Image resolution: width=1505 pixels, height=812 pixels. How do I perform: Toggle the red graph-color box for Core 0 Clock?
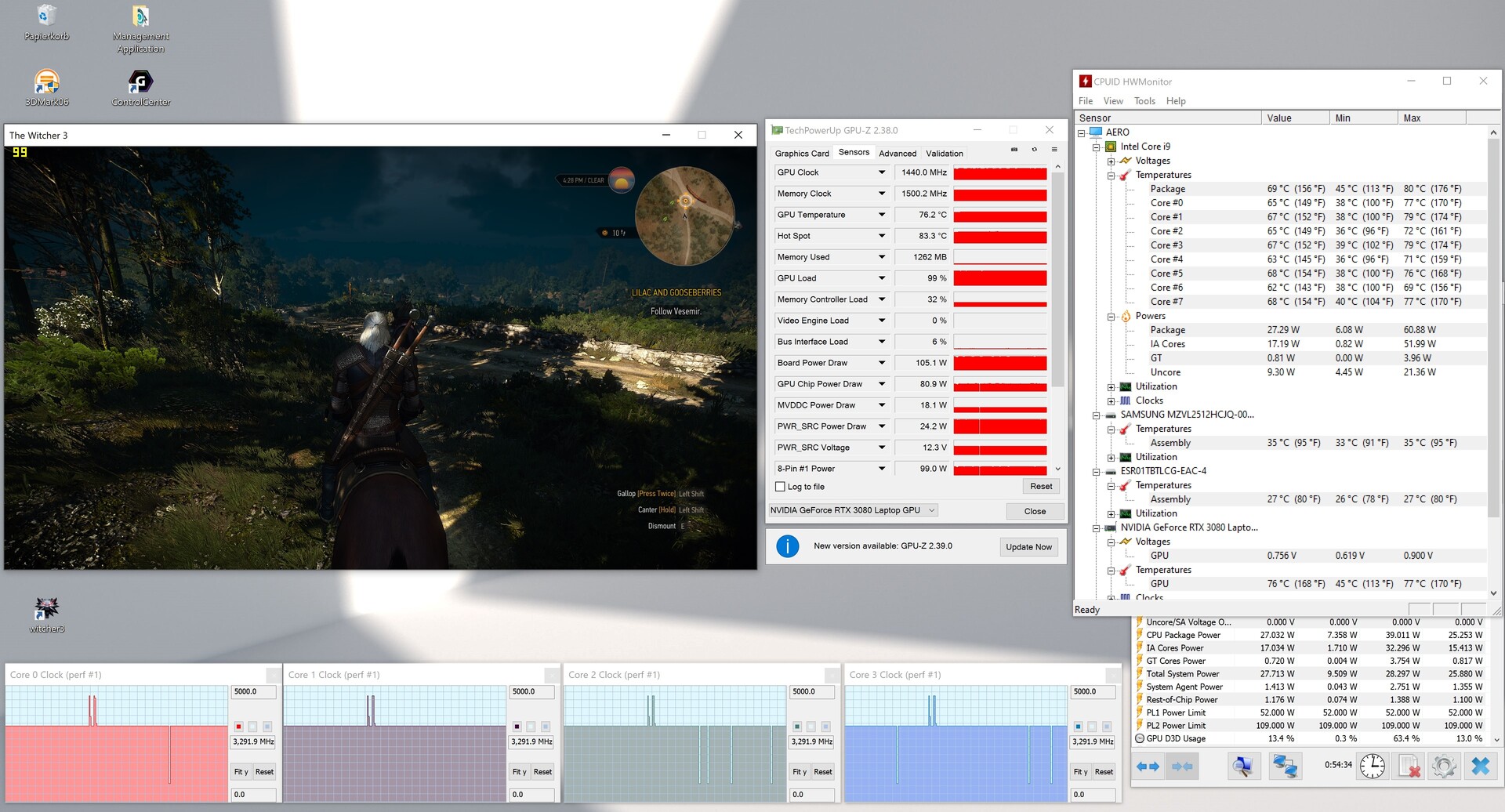(238, 727)
